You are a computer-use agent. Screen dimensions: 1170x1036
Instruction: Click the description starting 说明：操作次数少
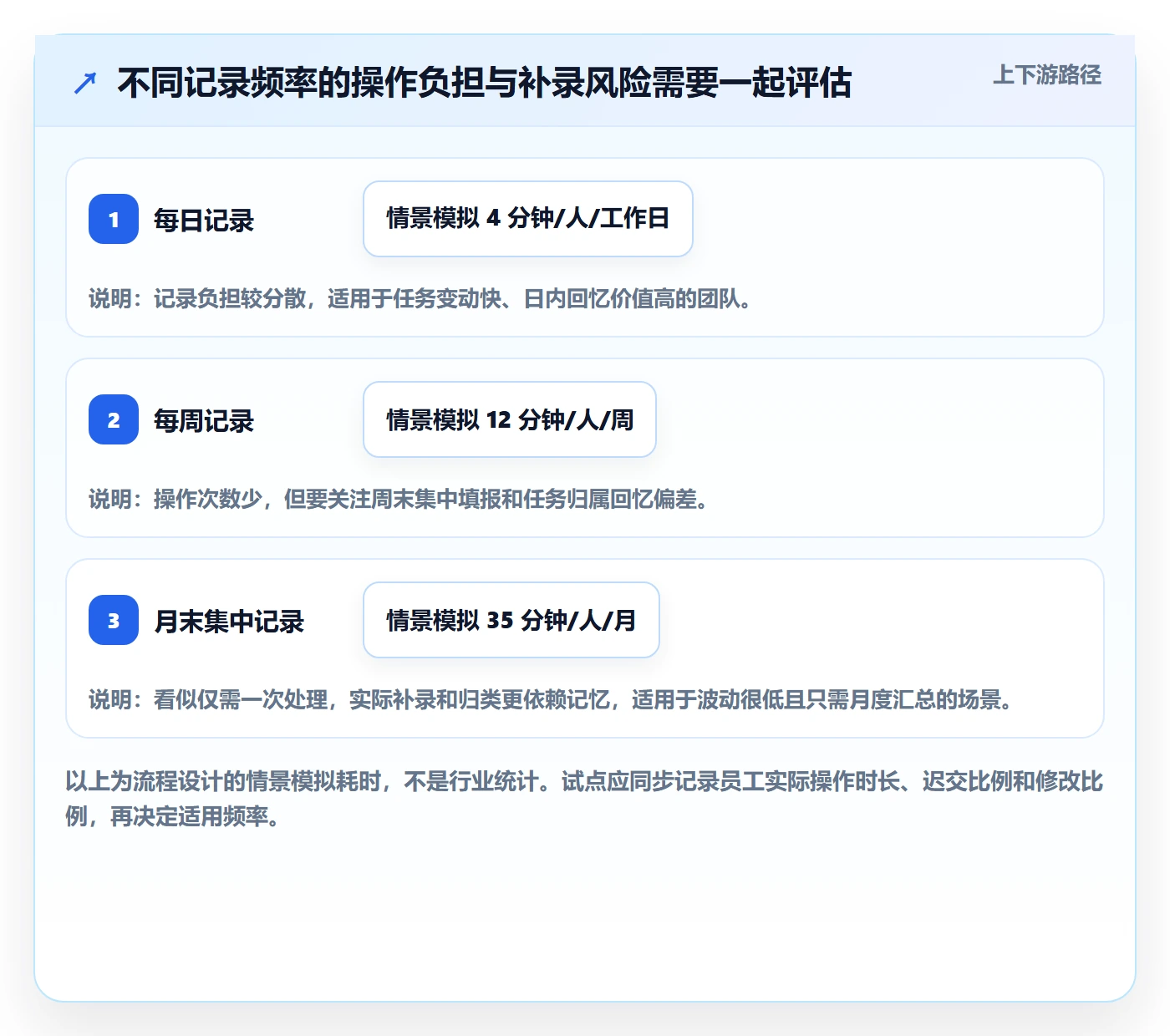[400, 499]
